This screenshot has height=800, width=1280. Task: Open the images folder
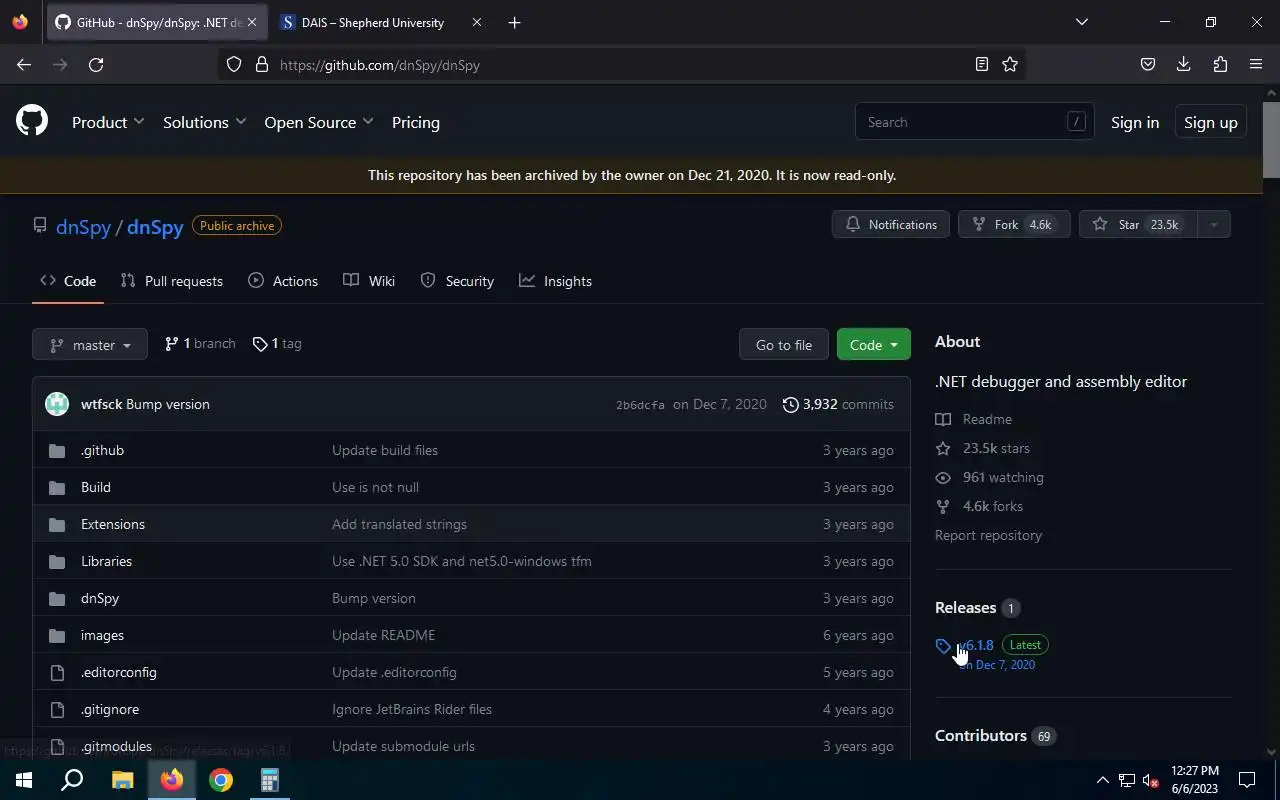click(102, 635)
